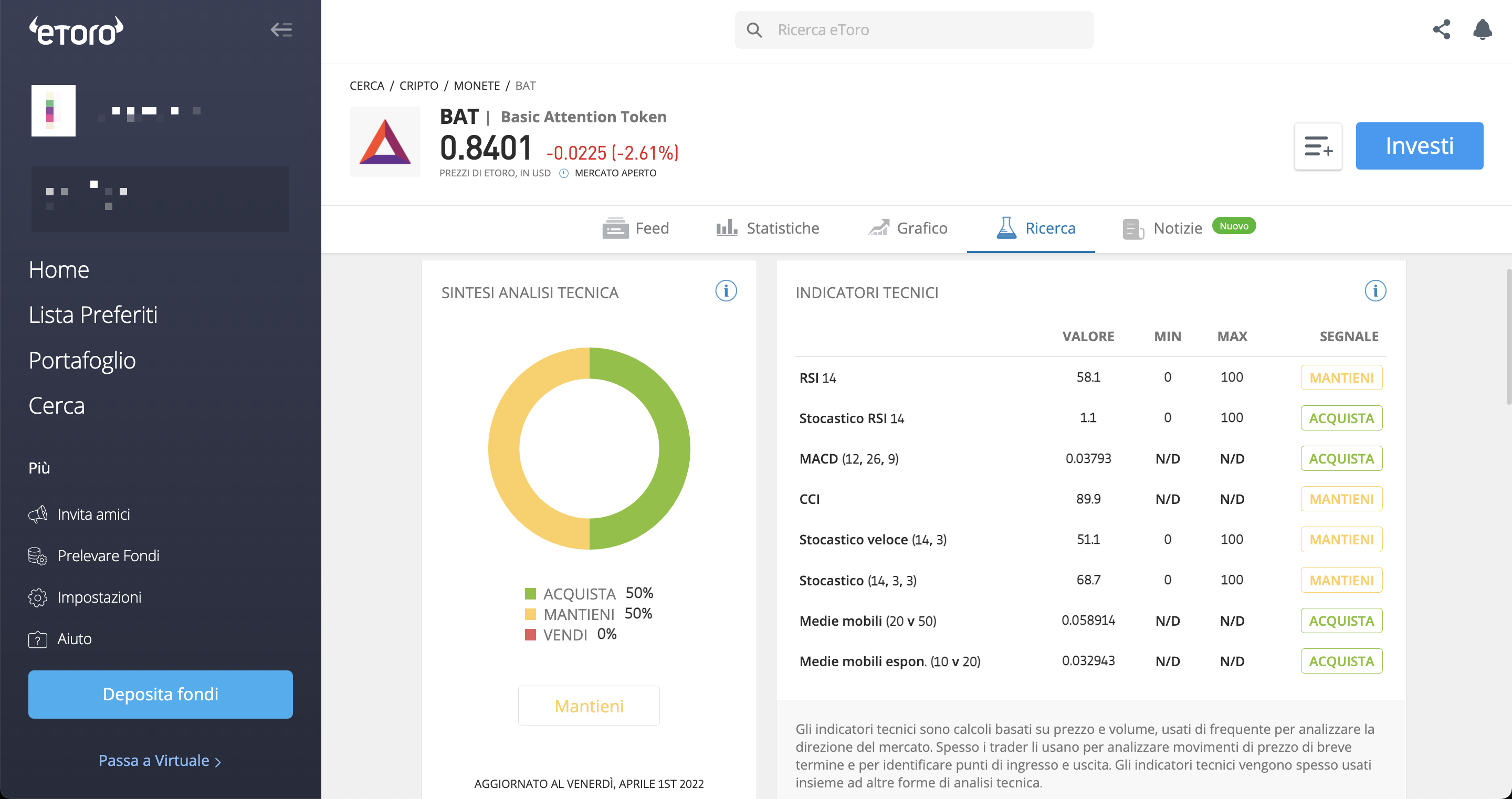Open Aiuto help icon
The height and width of the screenshot is (799, 1512).
[x=38, y=639]
